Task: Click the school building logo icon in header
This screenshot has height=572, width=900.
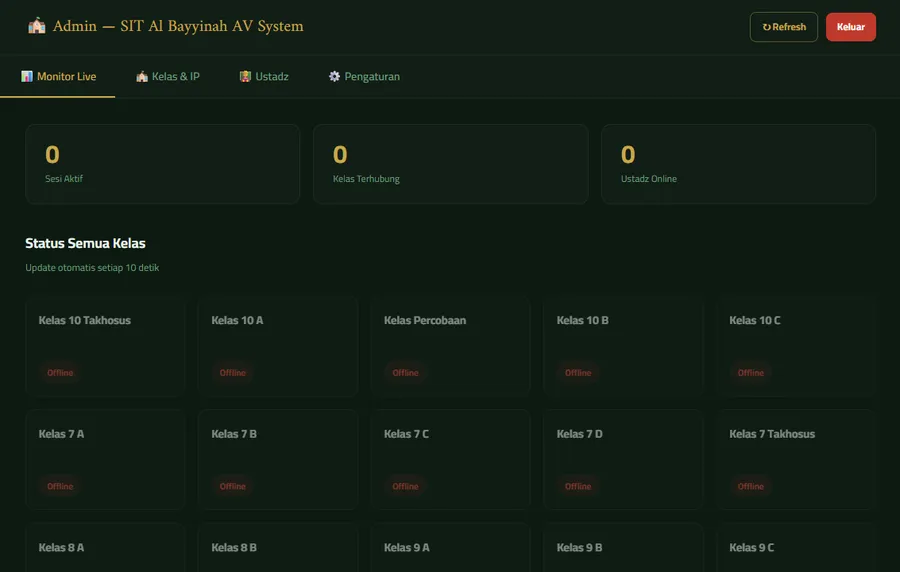Action: tap(37, 26)
